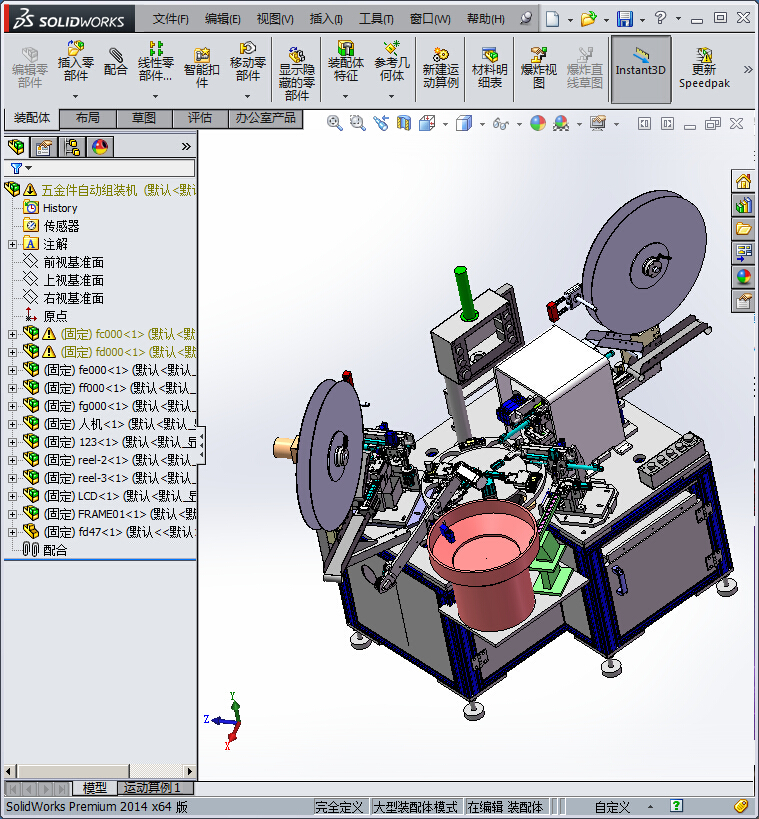Switch to the 评估 tab
This screenshot has width=759, height=819.
tap(200, 118)
